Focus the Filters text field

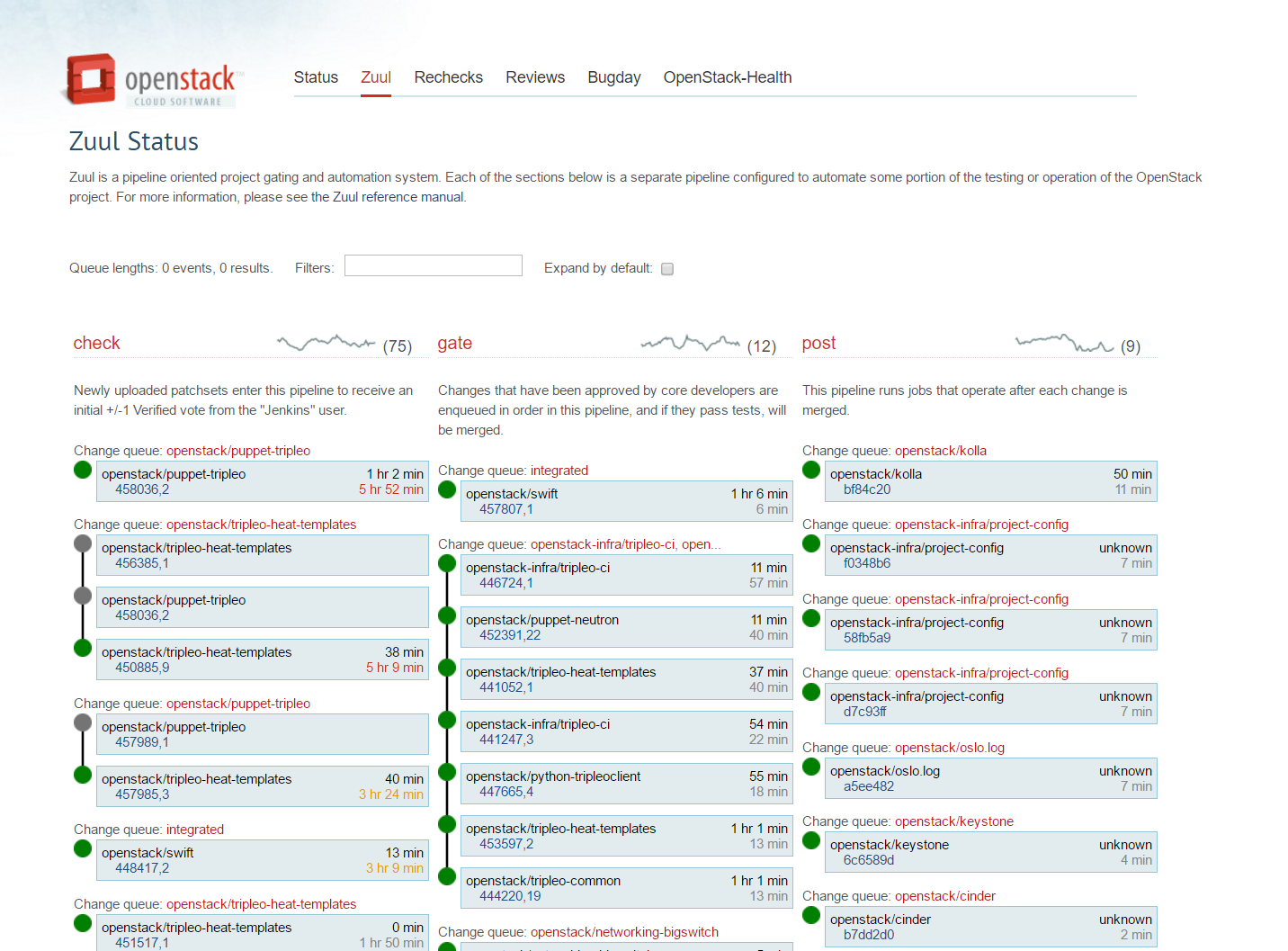[x=434, y=265]
